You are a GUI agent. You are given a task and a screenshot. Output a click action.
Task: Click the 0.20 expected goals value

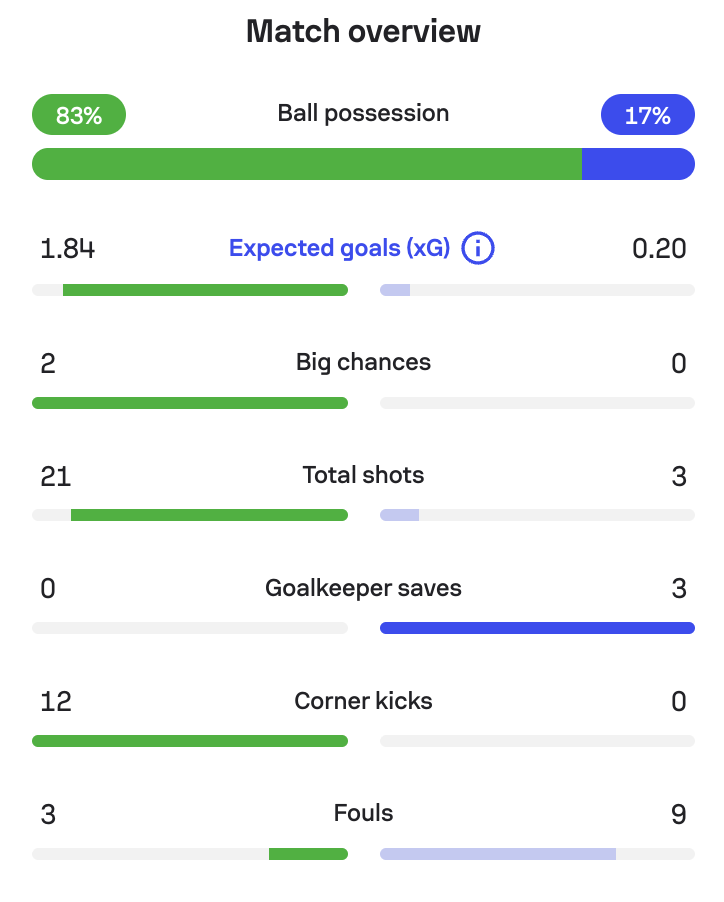(x=659, y=248)
